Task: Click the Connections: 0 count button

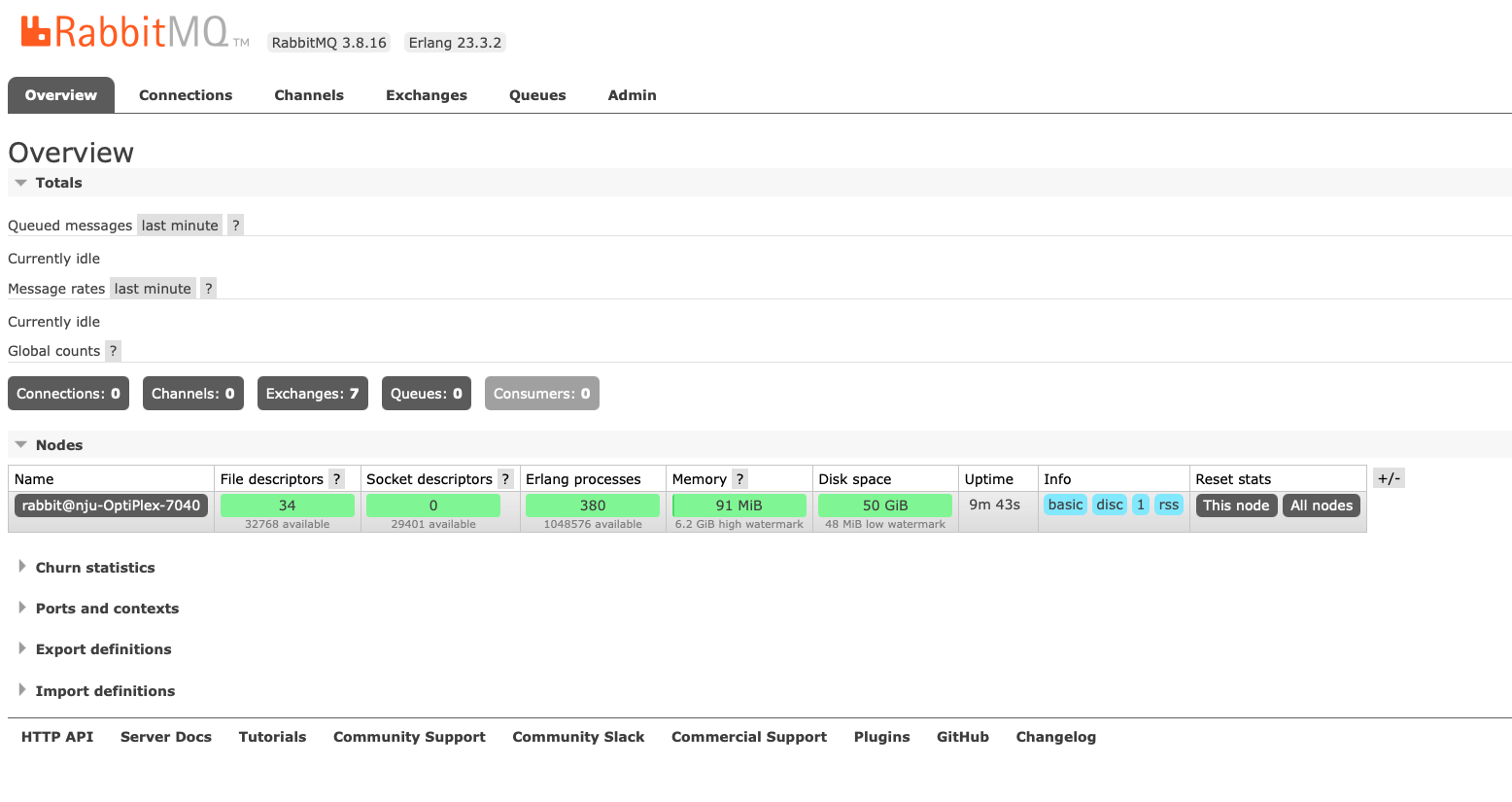Action: (68, 394)
